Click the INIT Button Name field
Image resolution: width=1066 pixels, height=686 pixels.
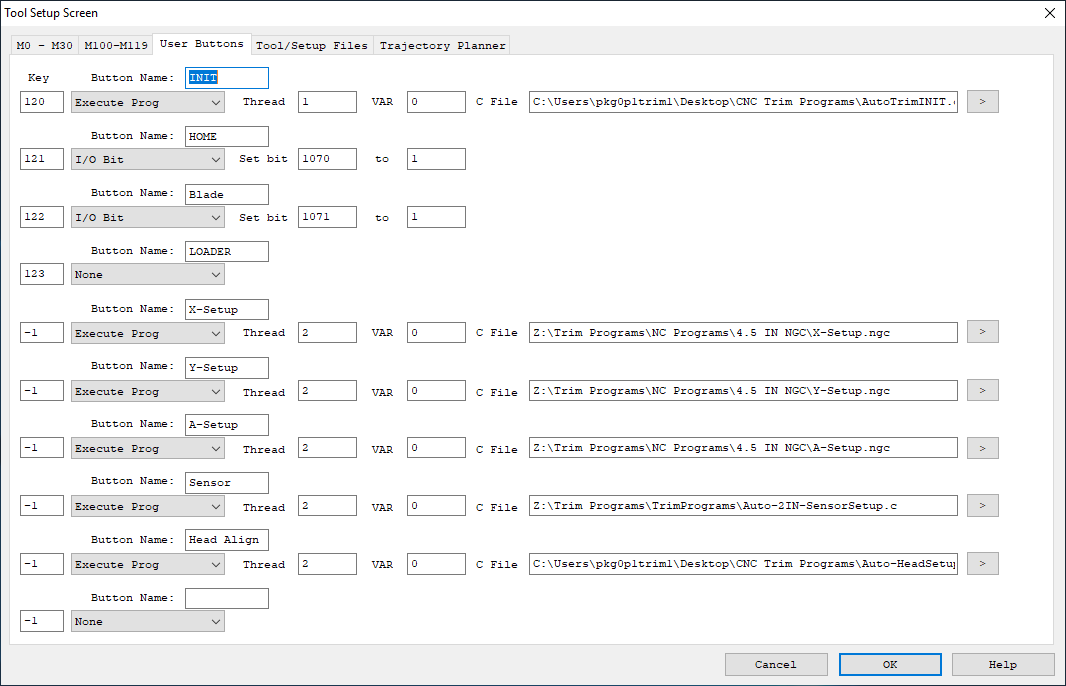pos(226,78)
